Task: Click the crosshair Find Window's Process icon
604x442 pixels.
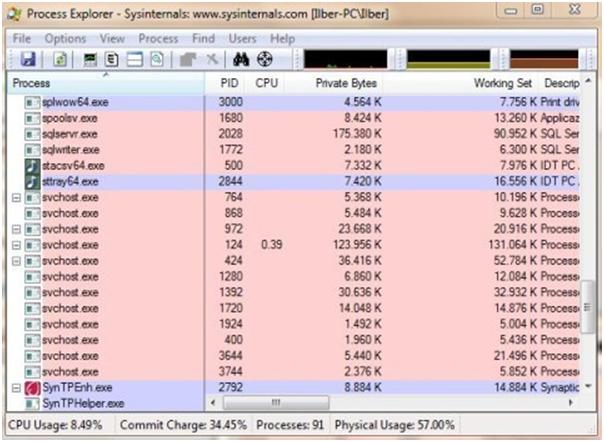Action: pyautogui.click(x=265, y=59)
